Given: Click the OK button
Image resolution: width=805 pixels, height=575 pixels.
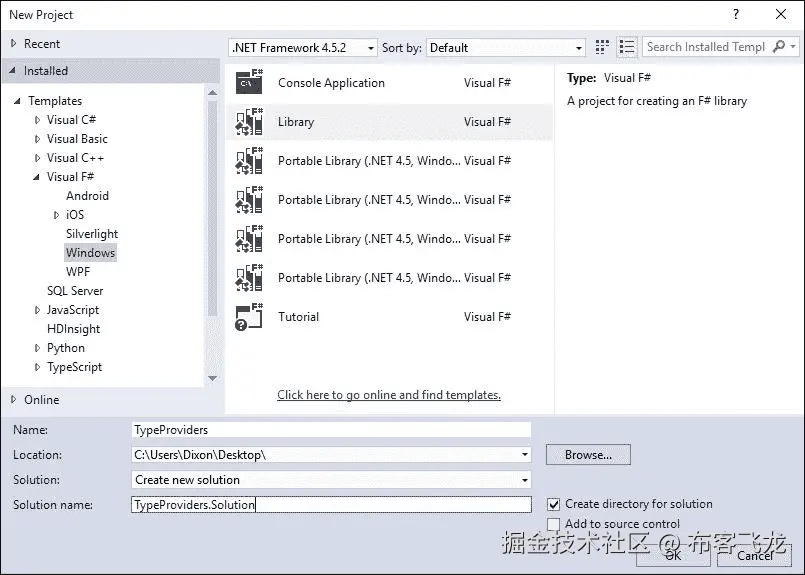Looking at the screenshot, I should coord(673,555).
